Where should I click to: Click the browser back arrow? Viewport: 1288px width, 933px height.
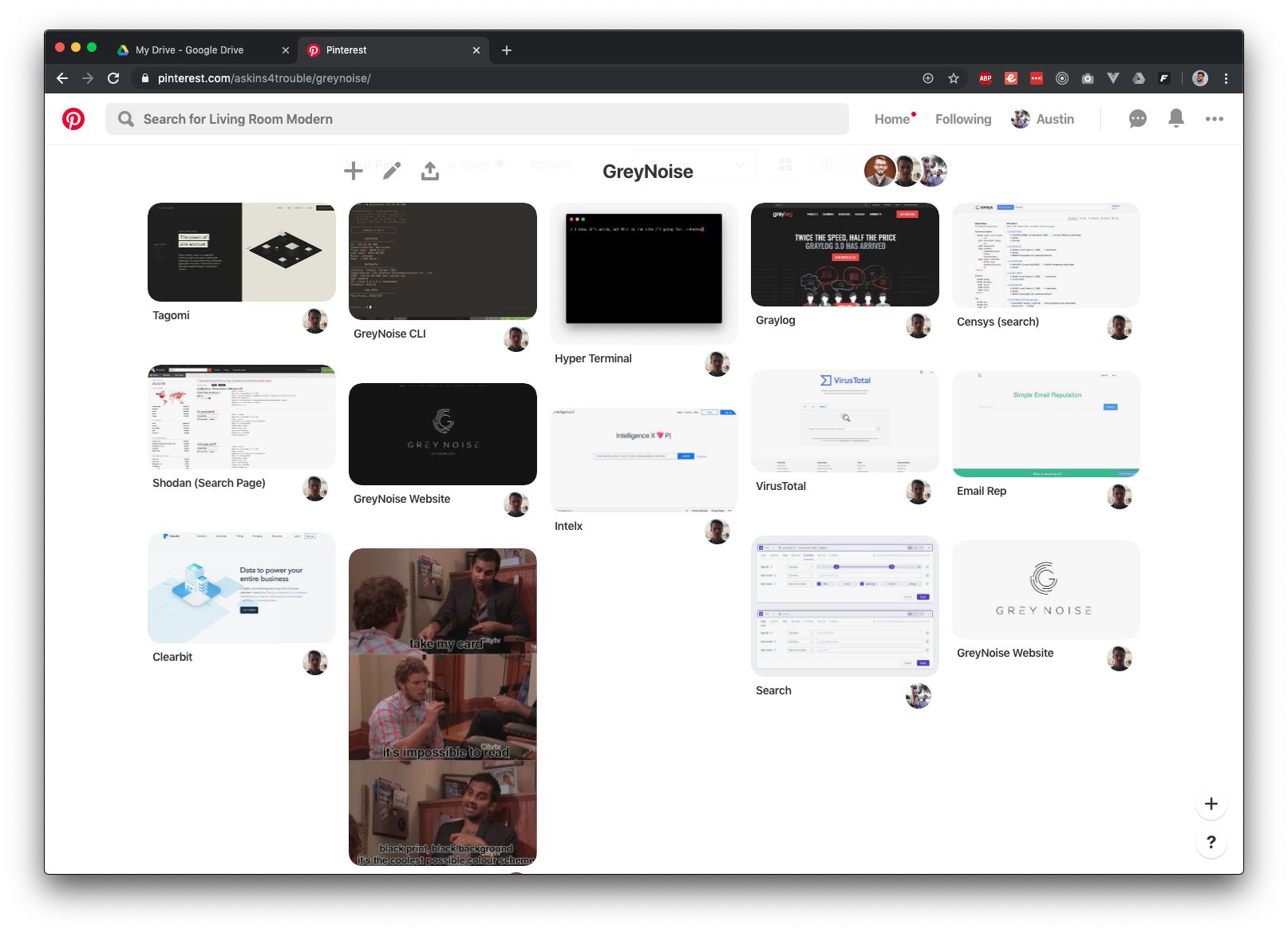coord(62,78)
